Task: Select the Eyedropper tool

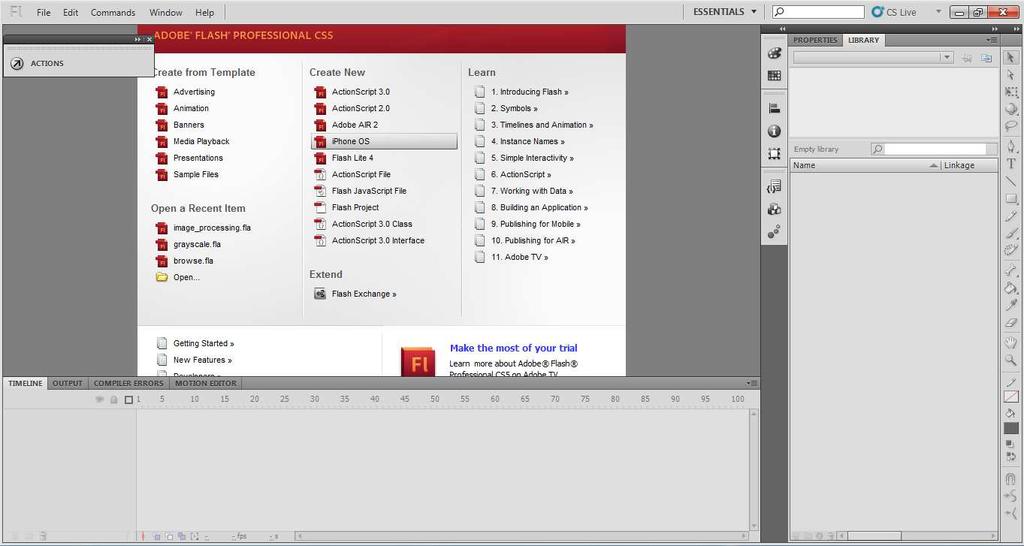Action: [1011, 304]
